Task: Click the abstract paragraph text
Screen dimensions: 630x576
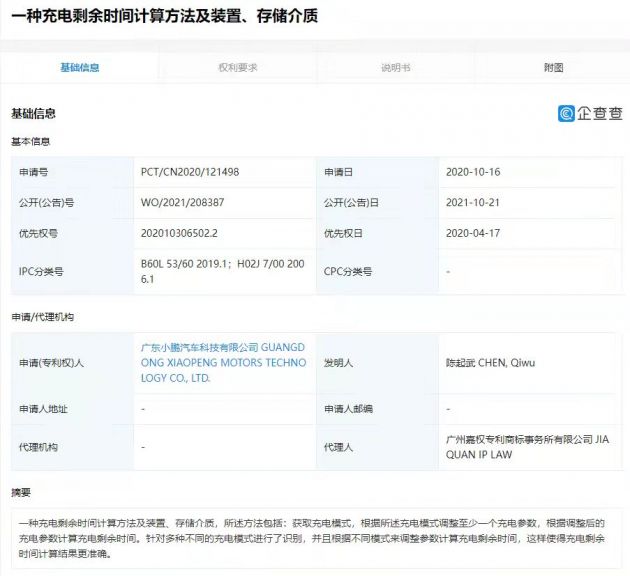Action: [x=311, y=538]
